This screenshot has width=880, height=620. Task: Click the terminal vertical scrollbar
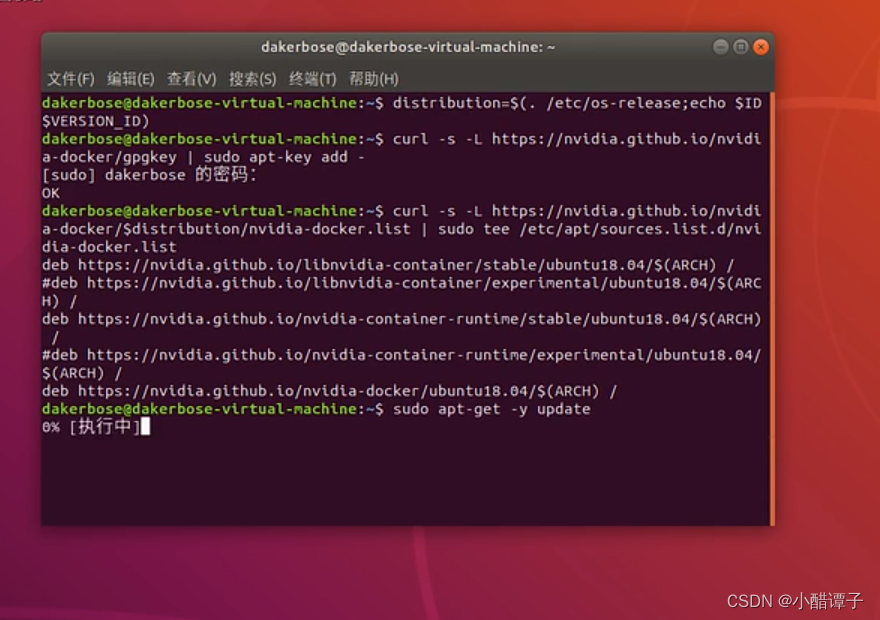(x=772, y=309)
